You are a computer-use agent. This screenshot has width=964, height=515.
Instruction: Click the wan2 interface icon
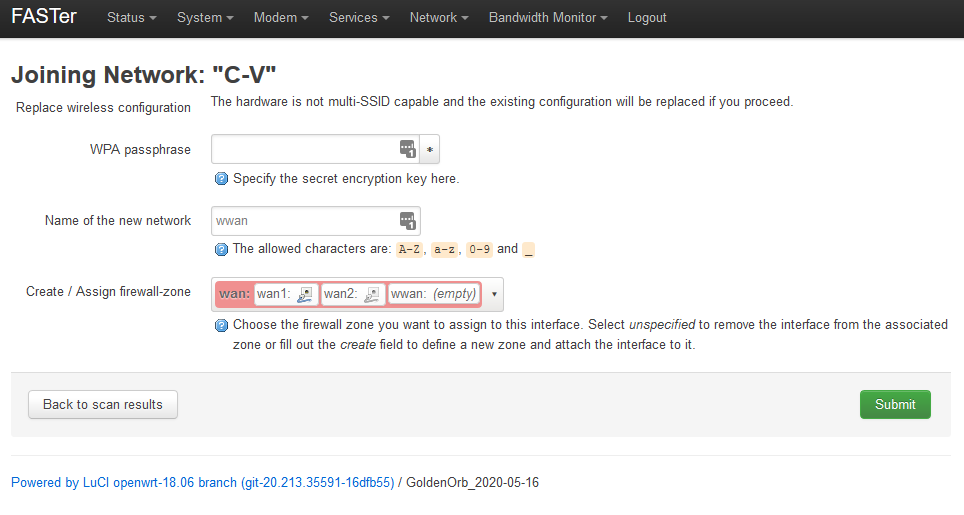click(372, 294)
